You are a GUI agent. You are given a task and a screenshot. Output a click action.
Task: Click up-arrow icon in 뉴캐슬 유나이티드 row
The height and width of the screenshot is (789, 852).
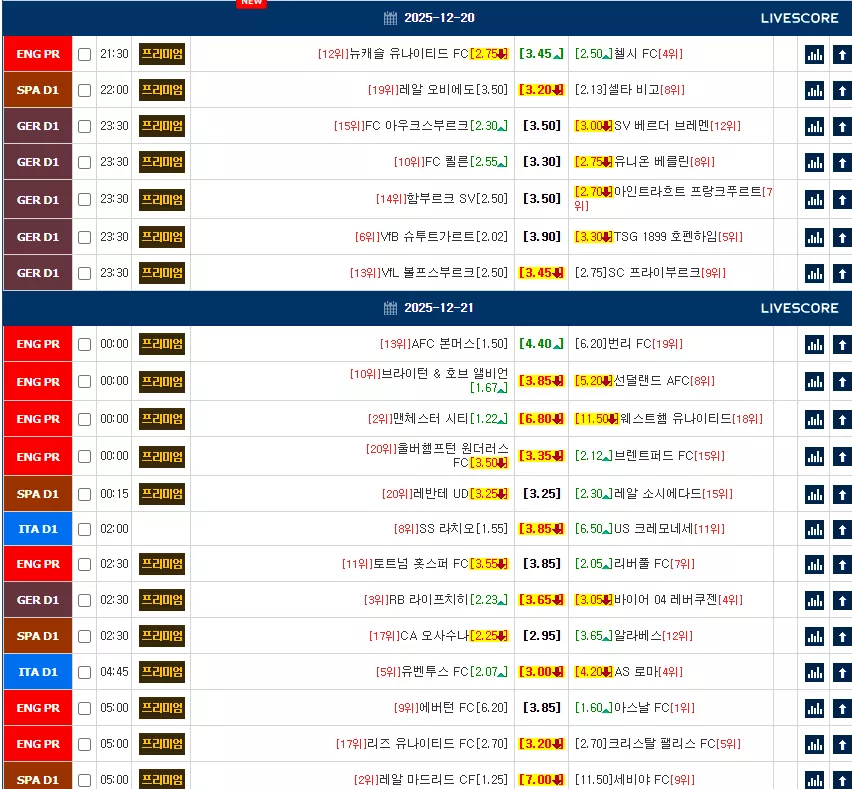[x=842, y=54]
